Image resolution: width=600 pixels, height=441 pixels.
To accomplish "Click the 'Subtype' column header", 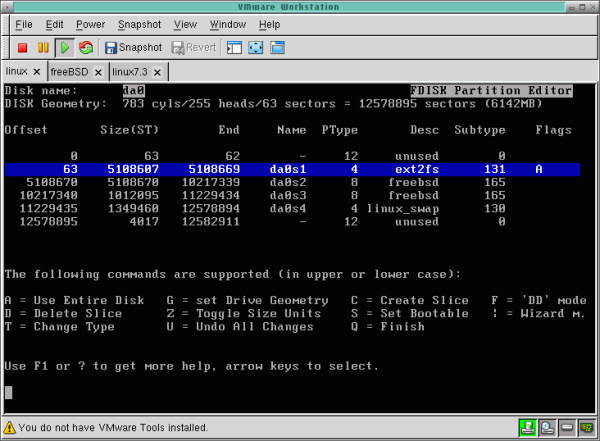I will 480,130.
